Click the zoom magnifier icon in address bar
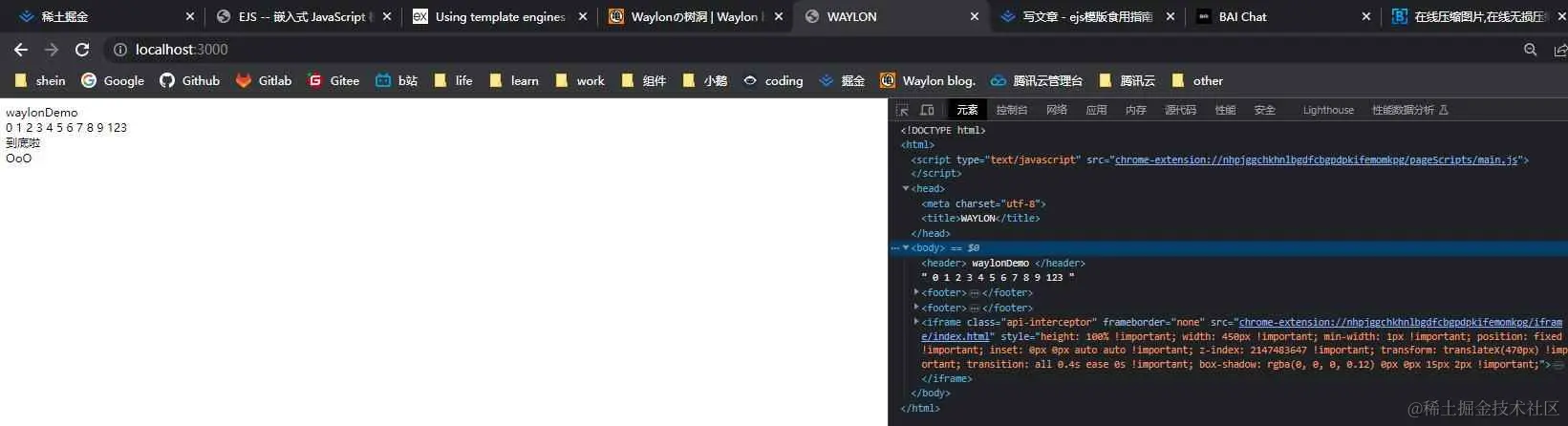This screenshot has width=1568, height=426. [x=1531, y=50]
